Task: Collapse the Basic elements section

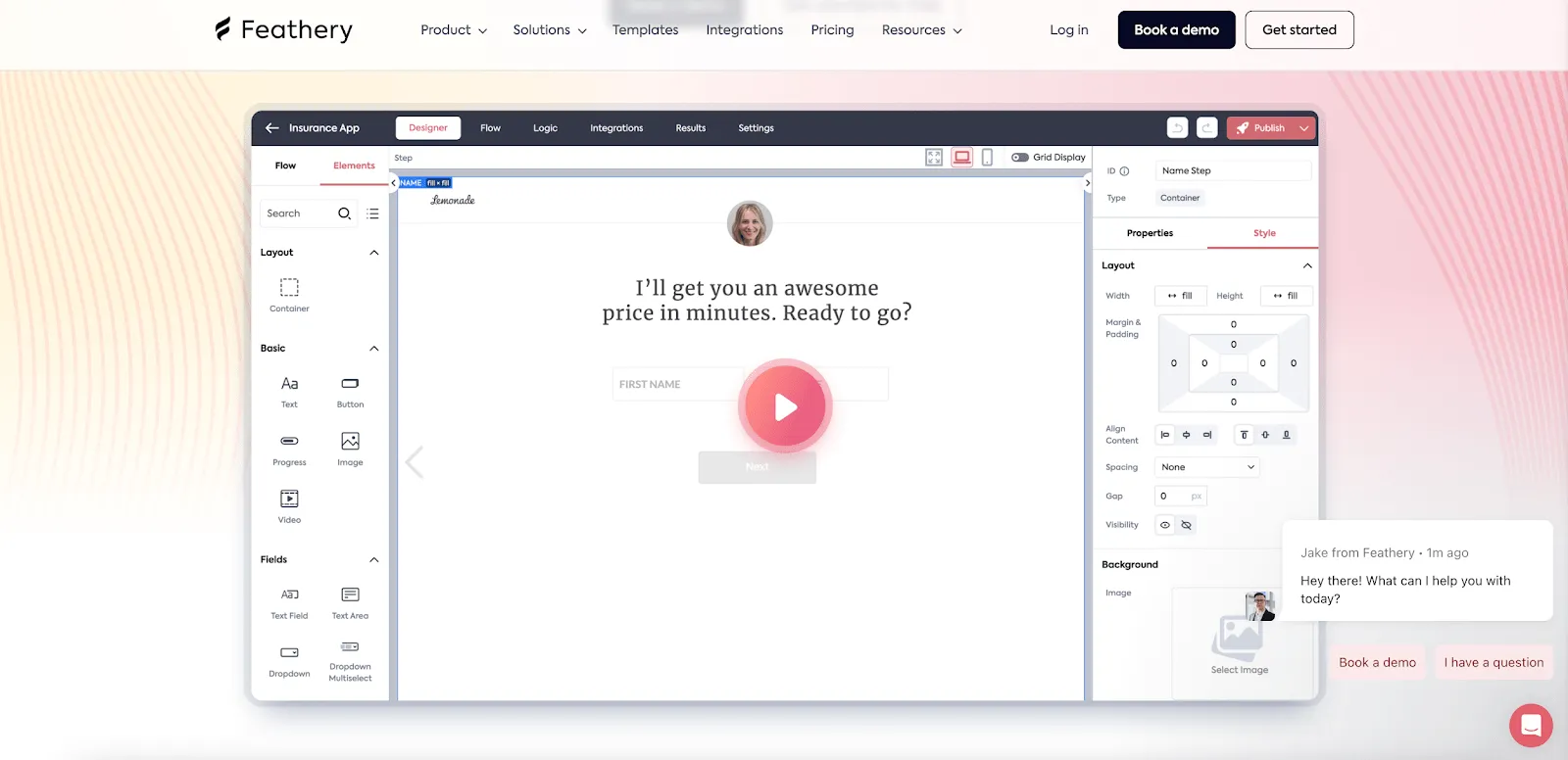Action: 373,349
